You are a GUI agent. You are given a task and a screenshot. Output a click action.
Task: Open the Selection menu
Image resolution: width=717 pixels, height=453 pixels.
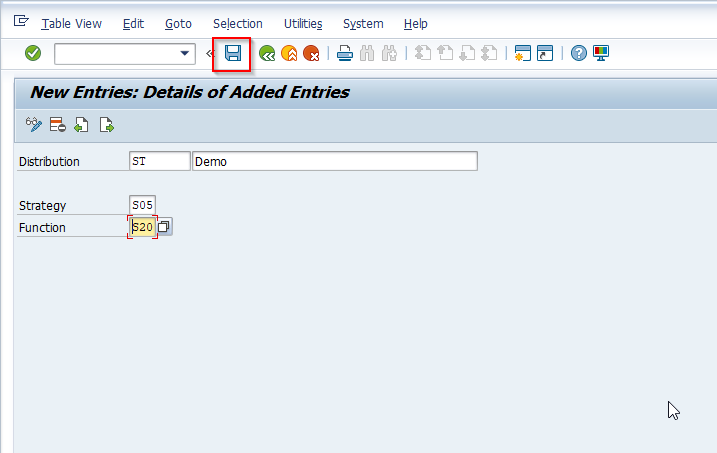[x=238, y=24]
